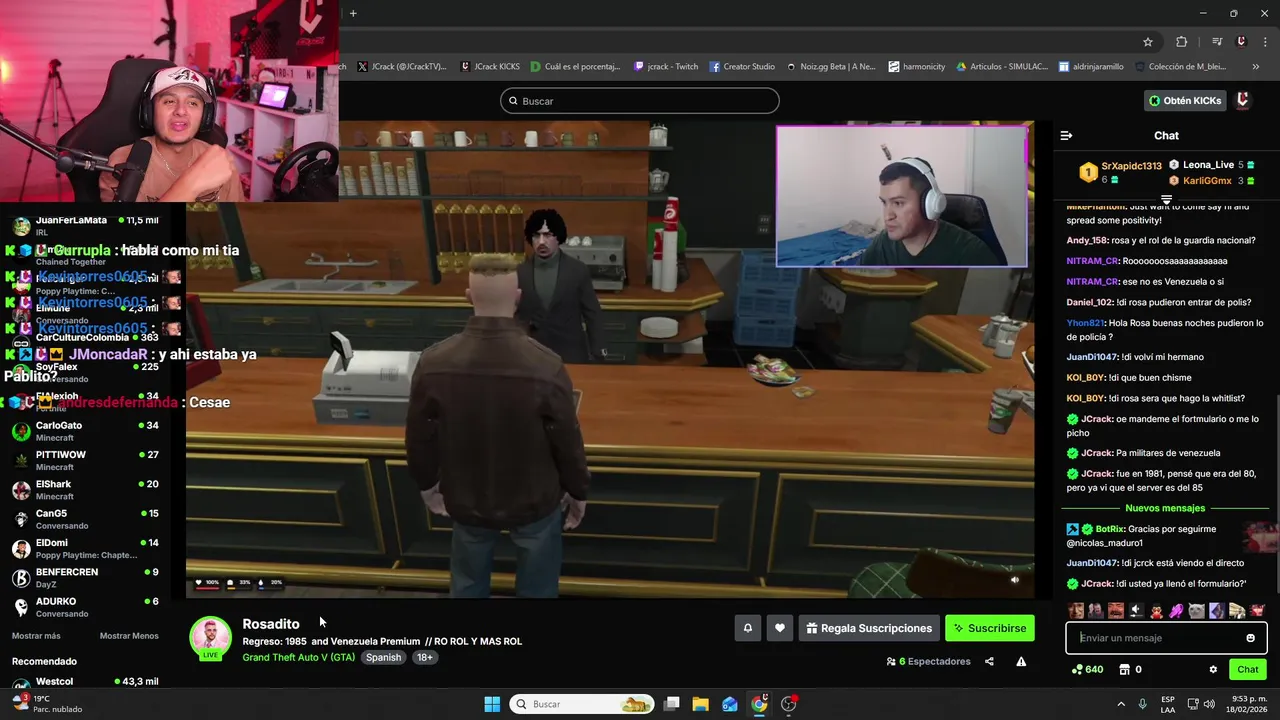The image size is (1280, 720).
Task: Click the Nuevos mensajes indicator in chat
Action: (1165, 508)
